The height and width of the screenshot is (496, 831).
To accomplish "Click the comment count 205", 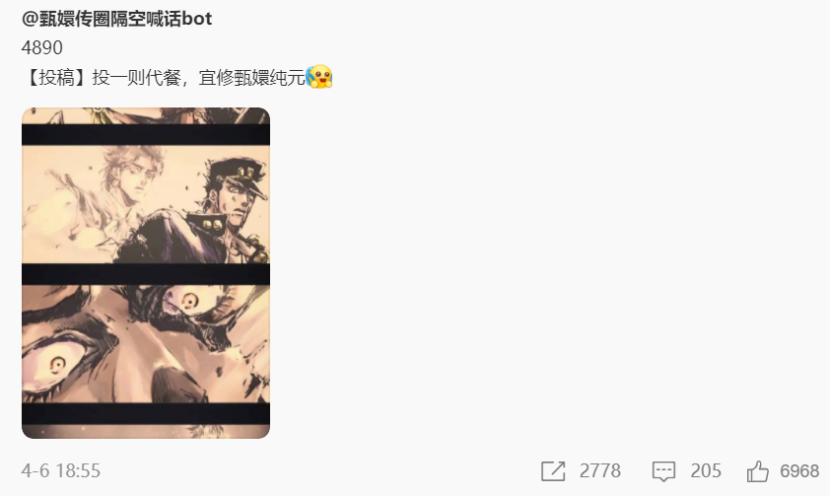I will [705, 471].
